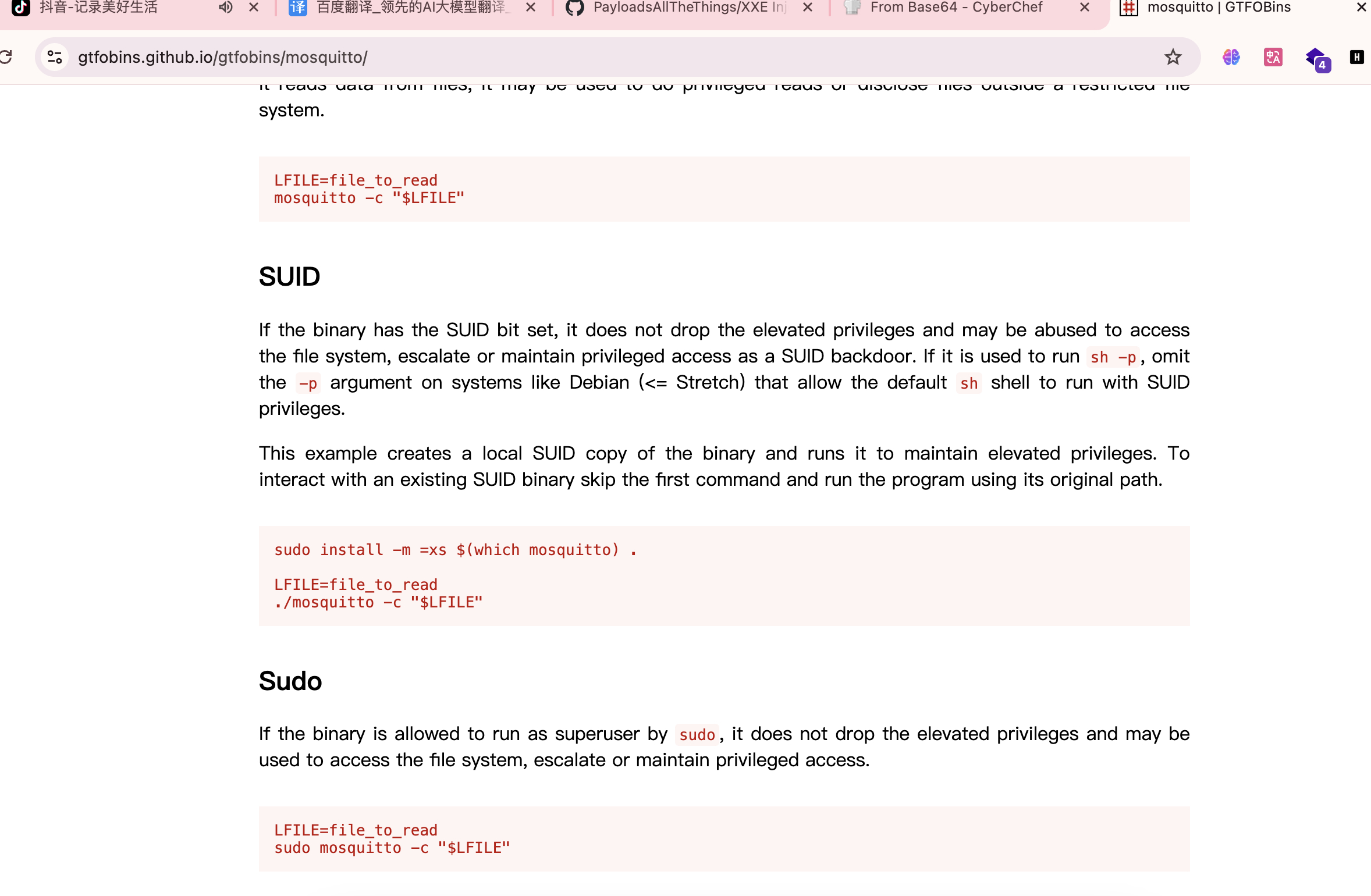Click the SUID section heading
Screen dimensions: 1371x896
[289, 276]
